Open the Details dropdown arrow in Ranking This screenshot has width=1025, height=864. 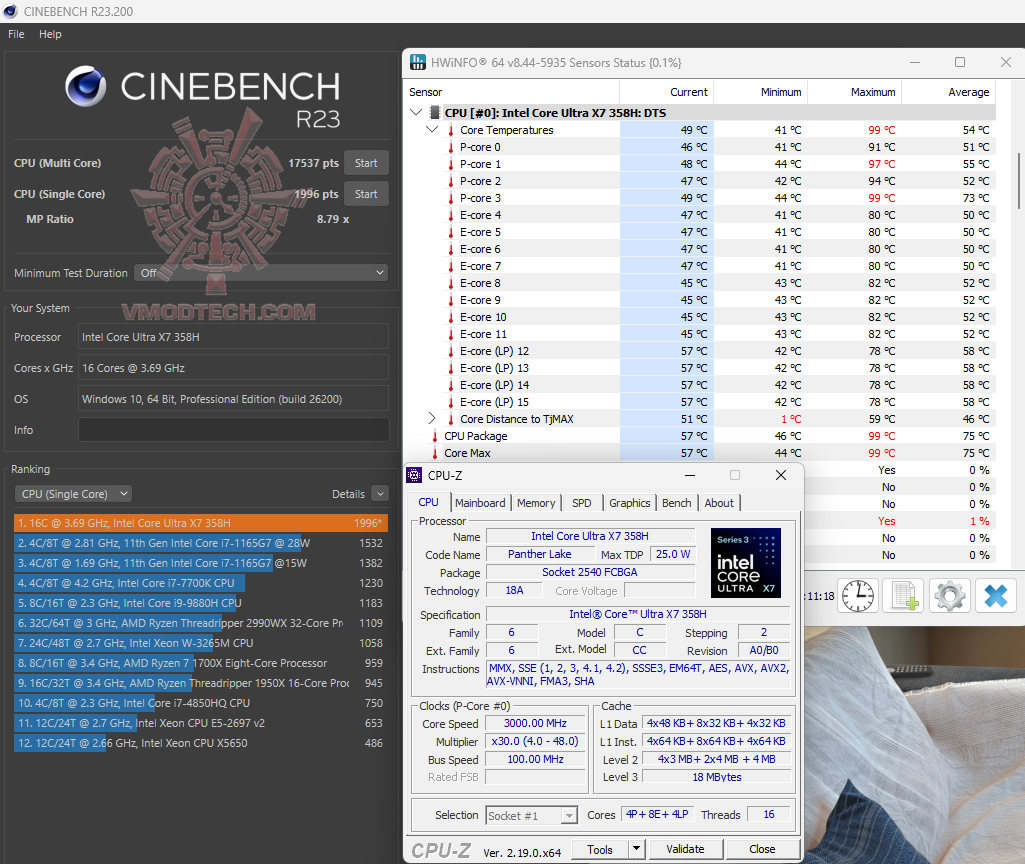click(x=380, y=493)
